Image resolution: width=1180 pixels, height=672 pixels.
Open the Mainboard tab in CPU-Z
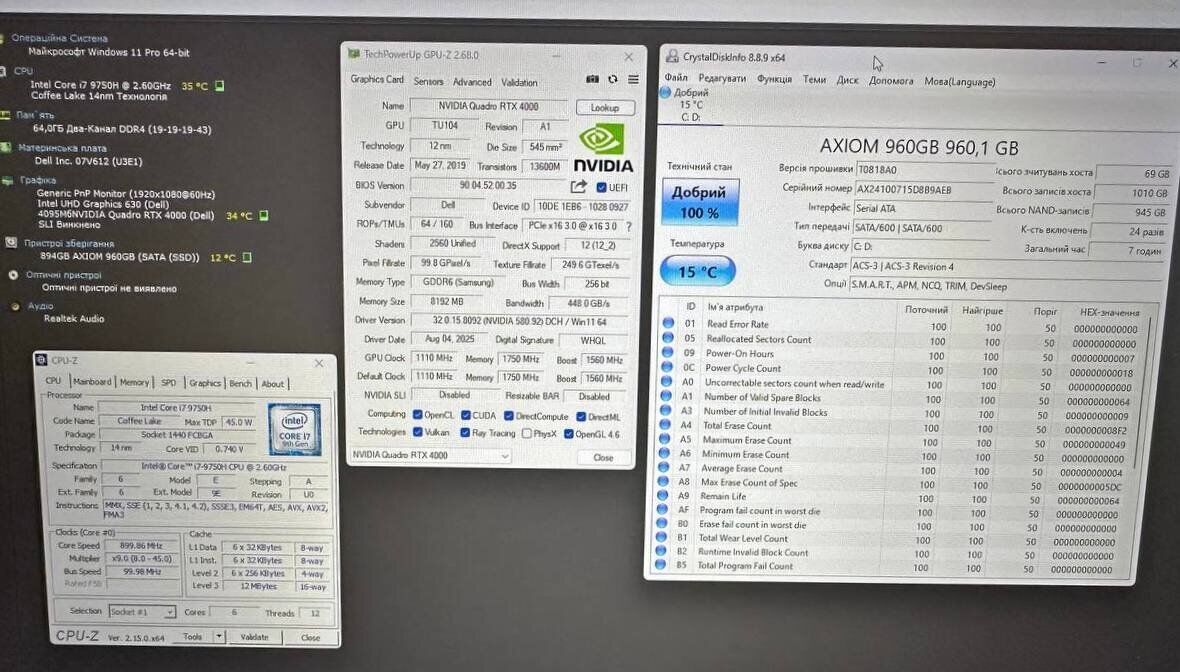point(92,383)
